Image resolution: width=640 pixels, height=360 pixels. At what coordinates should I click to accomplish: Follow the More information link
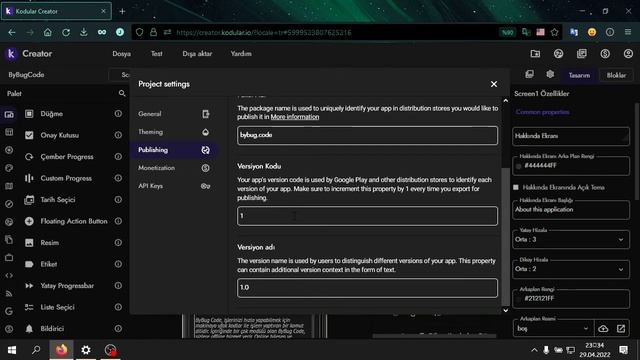coord(295,117)
